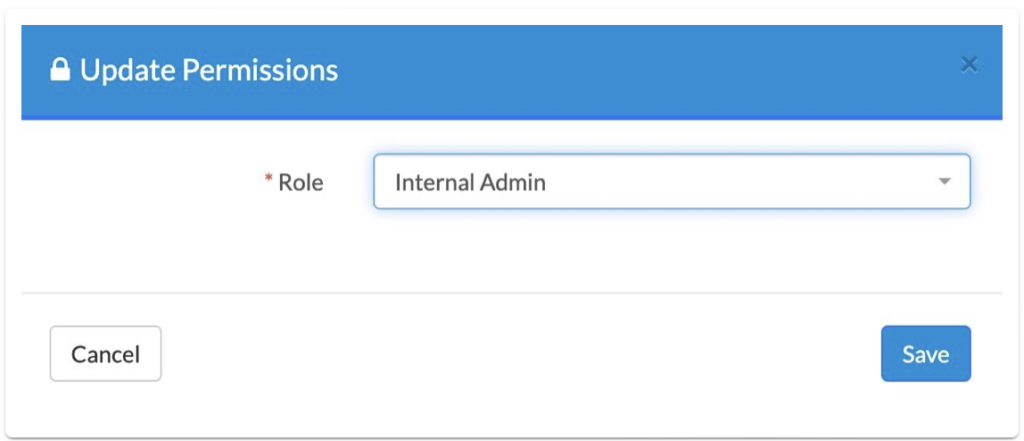Click the padlock icon in the header
This screenshot has height=441, width=1024.
click(60, 70)
